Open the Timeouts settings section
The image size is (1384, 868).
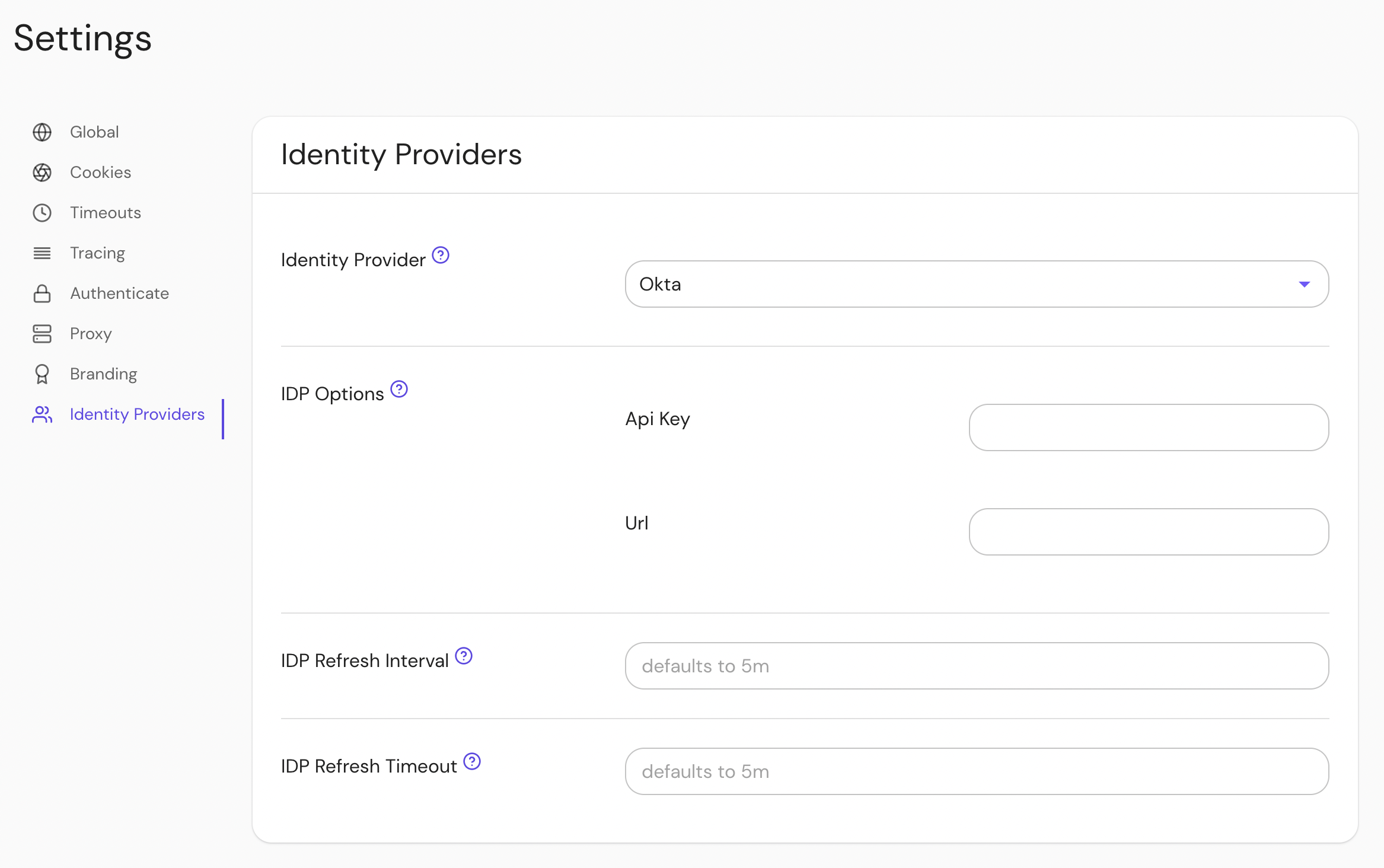click(x=106, y=213)
